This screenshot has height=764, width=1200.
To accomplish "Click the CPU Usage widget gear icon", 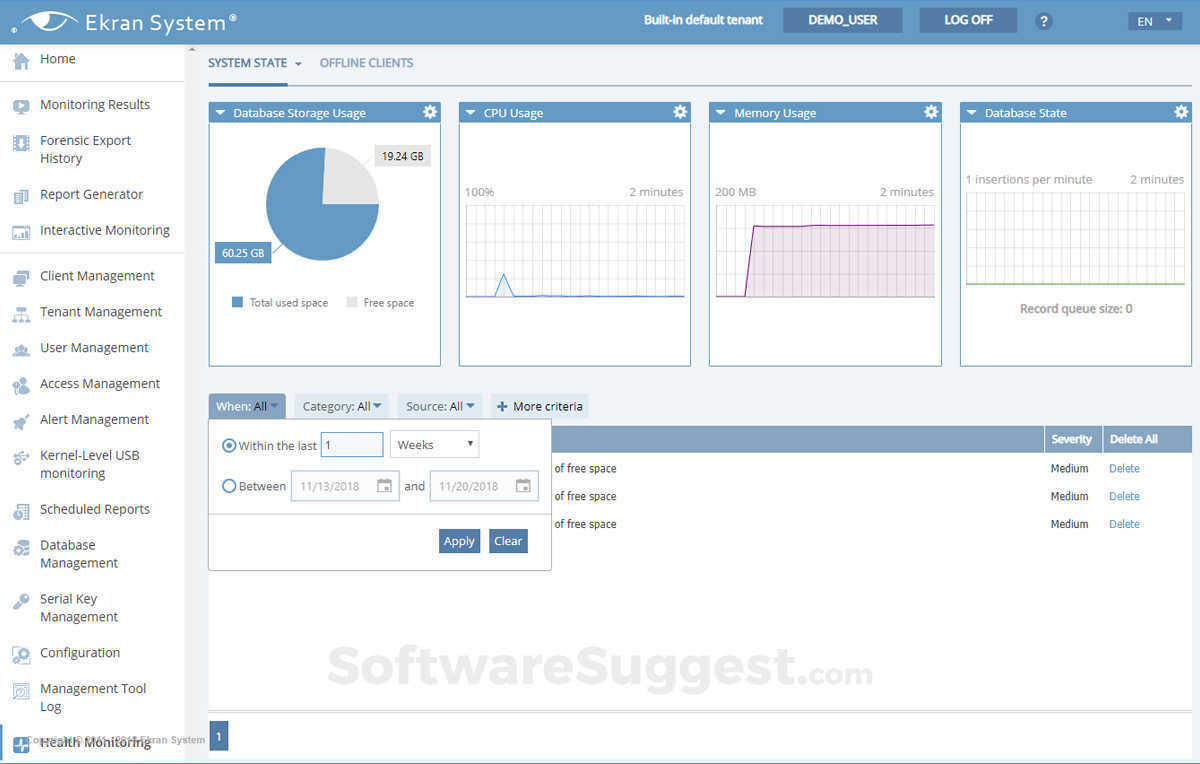I will pyautogui.click(x=680, y=112).
